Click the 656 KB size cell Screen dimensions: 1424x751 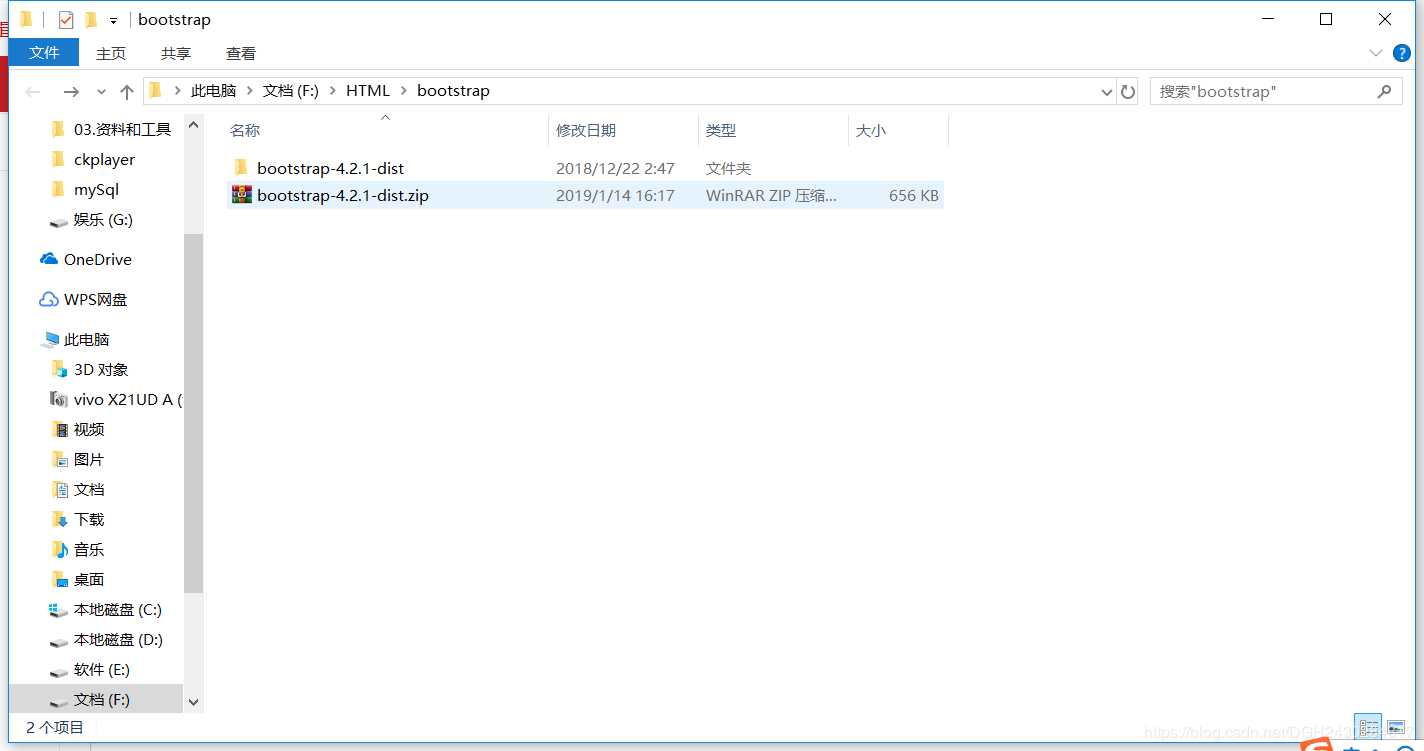pos(914,196)
